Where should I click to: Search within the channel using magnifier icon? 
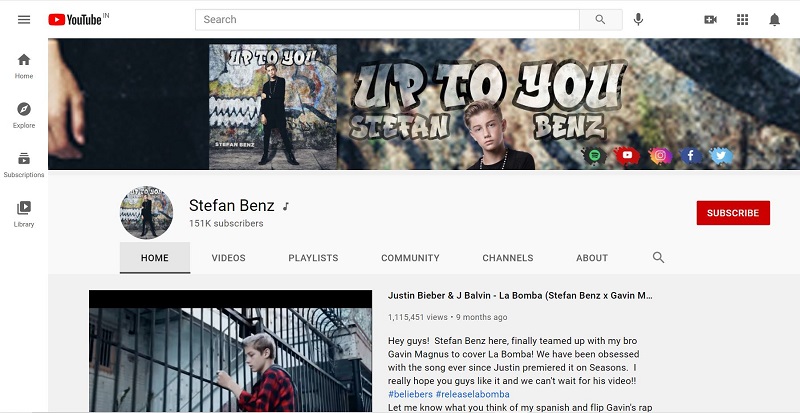(x=659, y=257)
